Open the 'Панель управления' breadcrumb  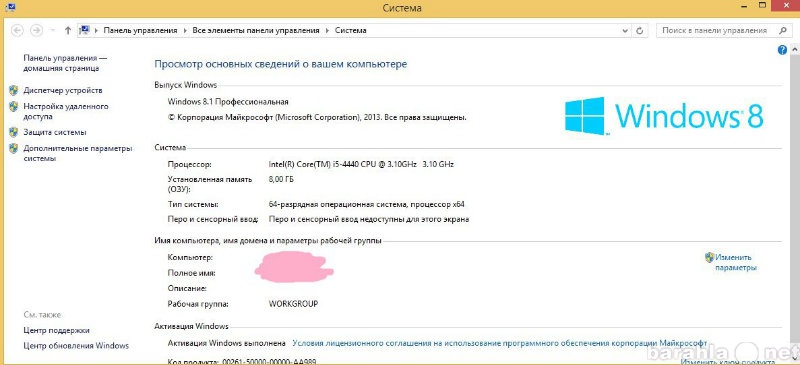point(140,31)
